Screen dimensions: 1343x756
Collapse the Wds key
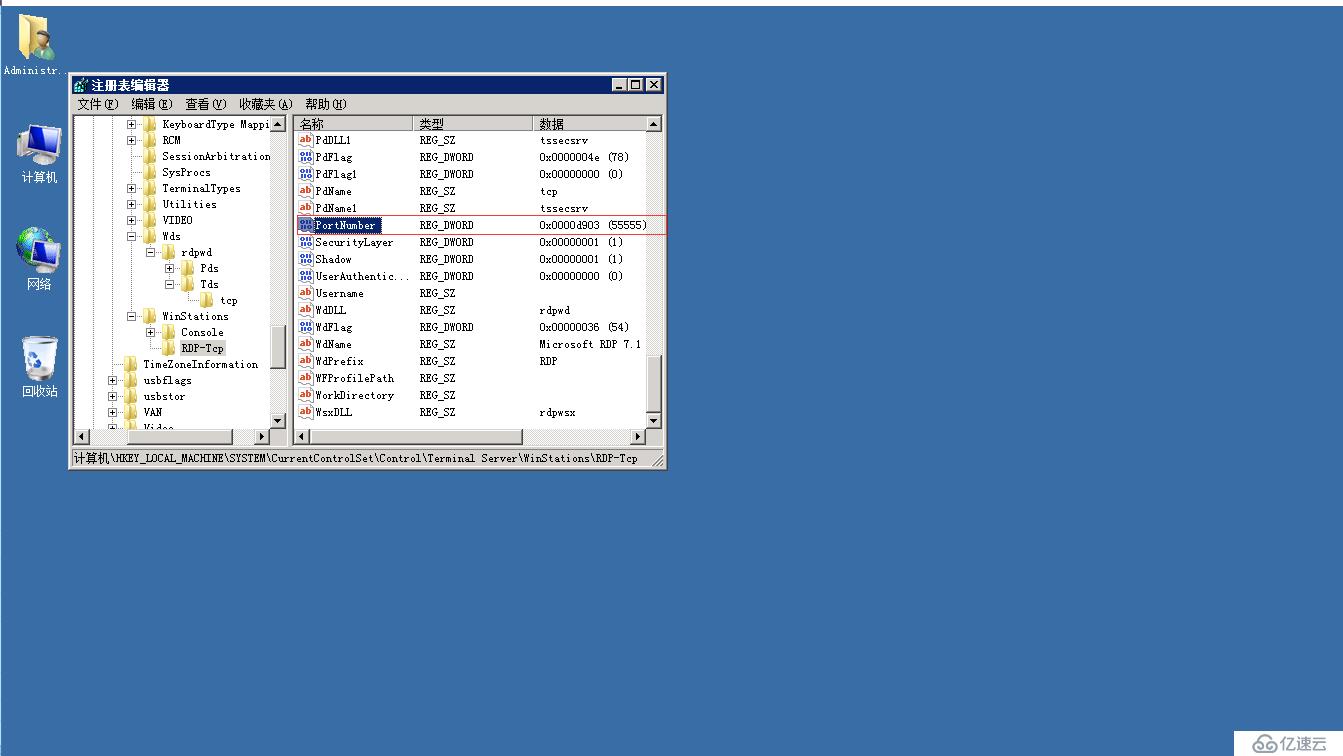131,236
